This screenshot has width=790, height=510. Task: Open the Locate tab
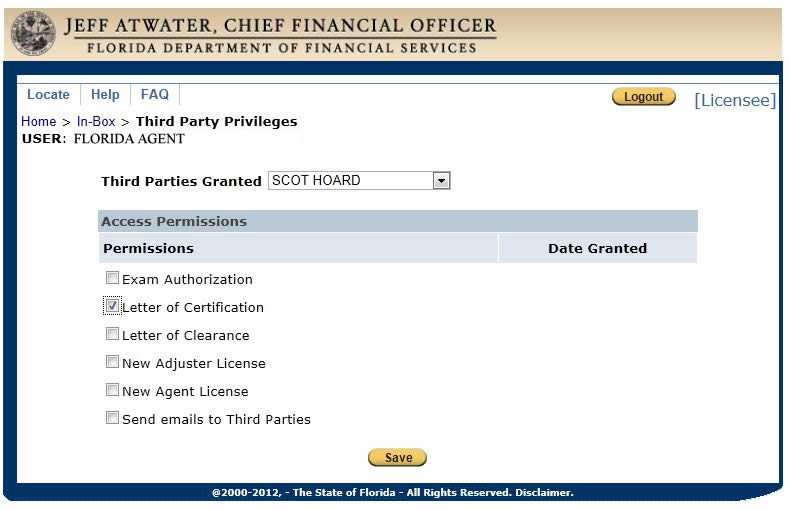(48, 94)
